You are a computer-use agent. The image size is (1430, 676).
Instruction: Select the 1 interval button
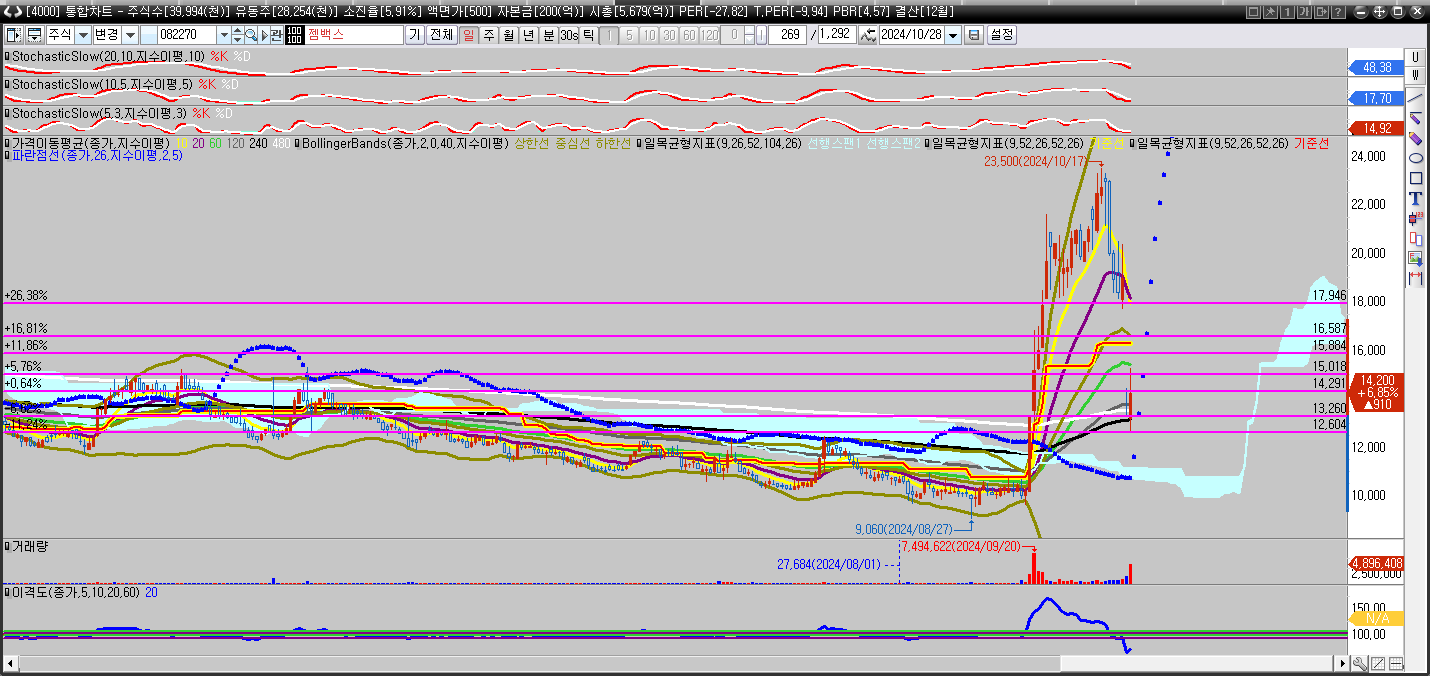coord(609,35)
